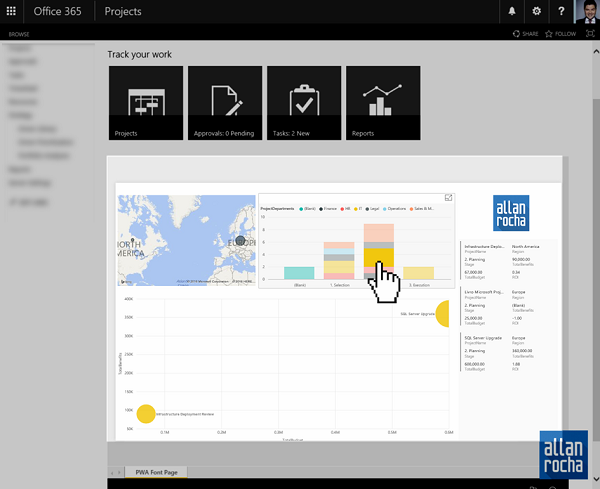Open the notifications bell
The width and height of the screenshot is (600, 489).
click(x=512, y=12)
